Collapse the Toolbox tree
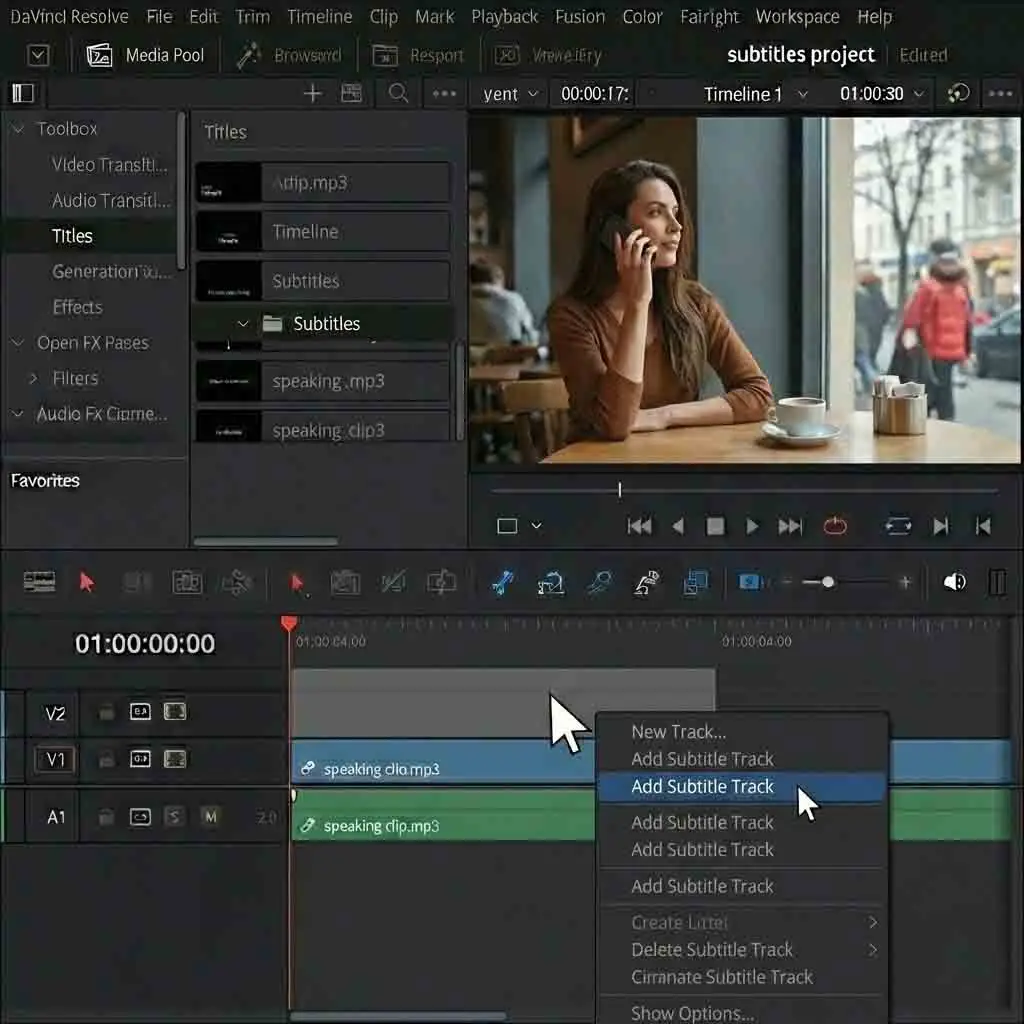Image resolution: width=1024 pixels, height=1024 pixels. [18, 129]
